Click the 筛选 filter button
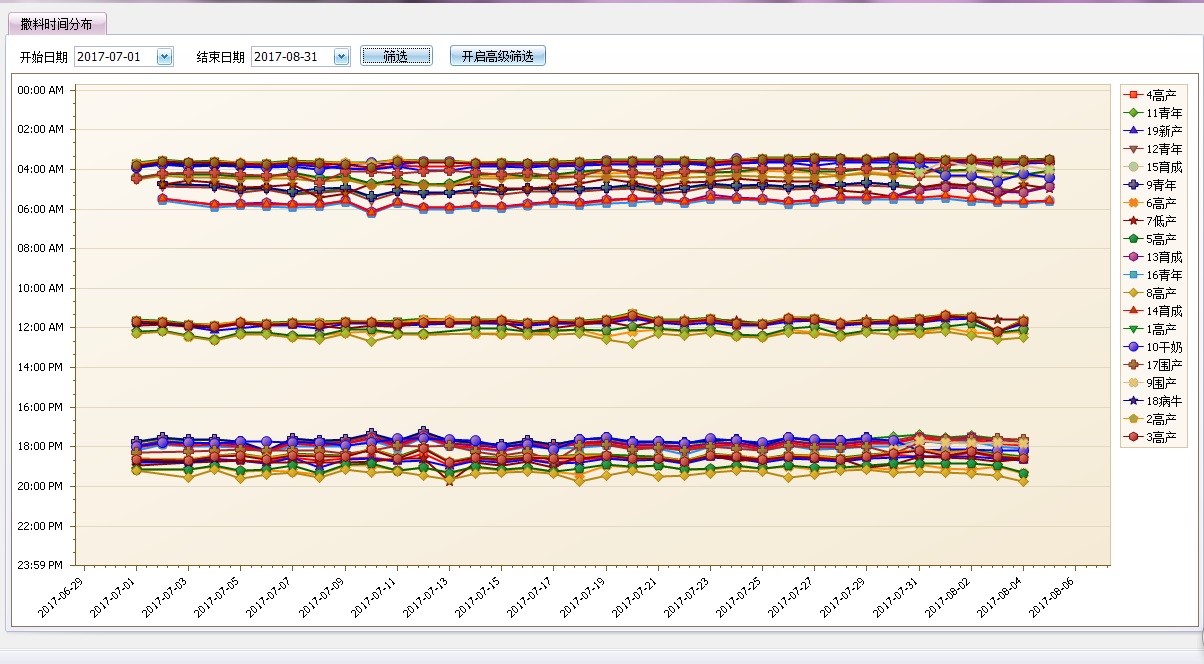 (396, 56)
